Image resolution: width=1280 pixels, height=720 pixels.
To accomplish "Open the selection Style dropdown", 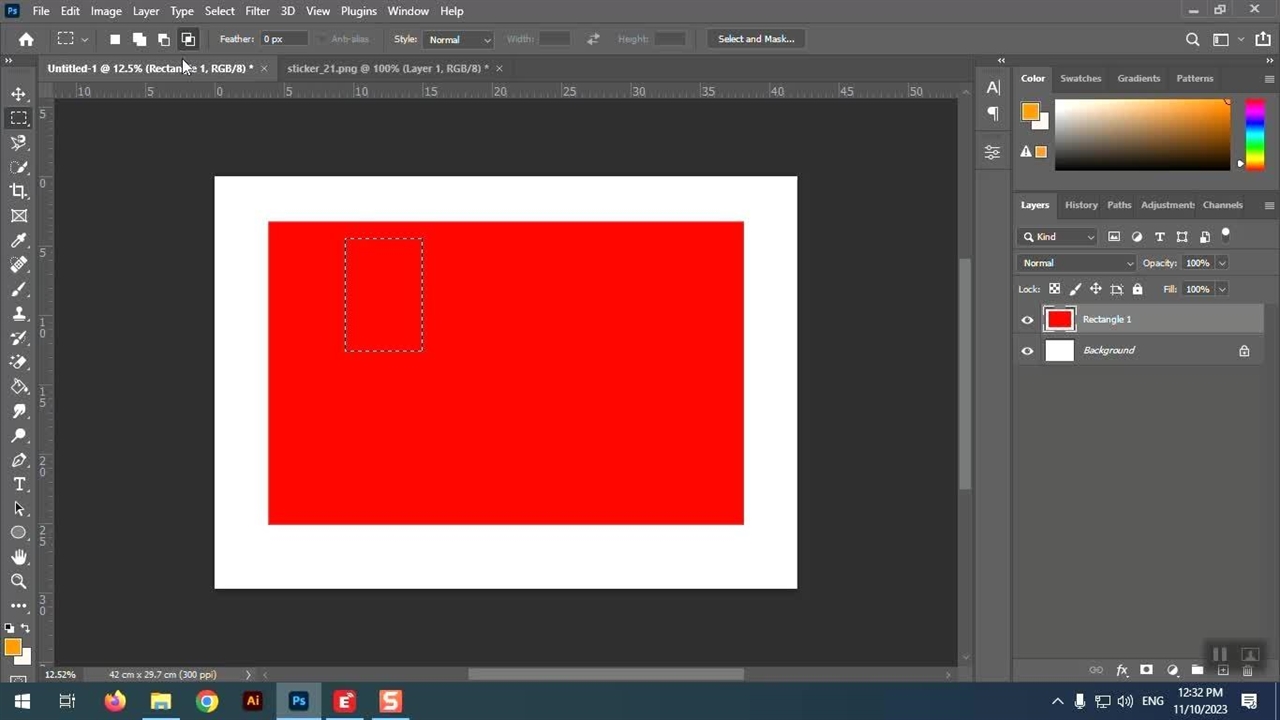I will click(x=458, y=40).
